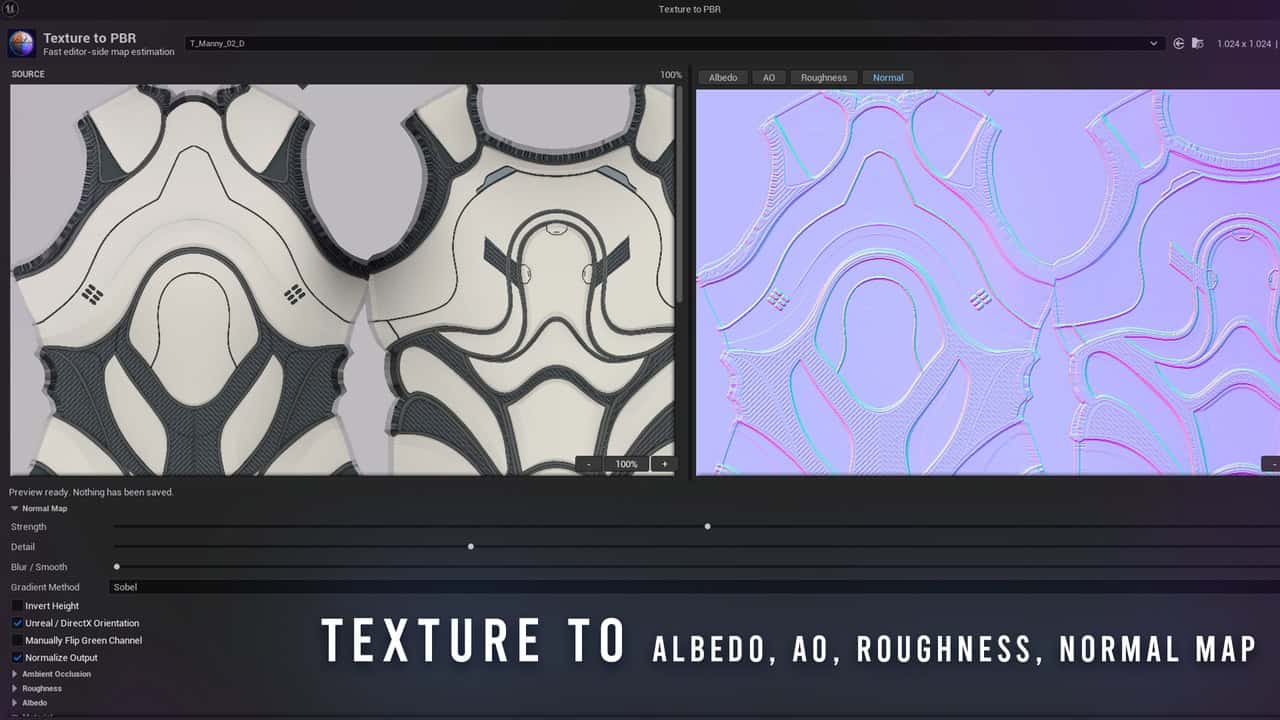Click the Unreal Engine logo icon

click(x=10, y=9)
